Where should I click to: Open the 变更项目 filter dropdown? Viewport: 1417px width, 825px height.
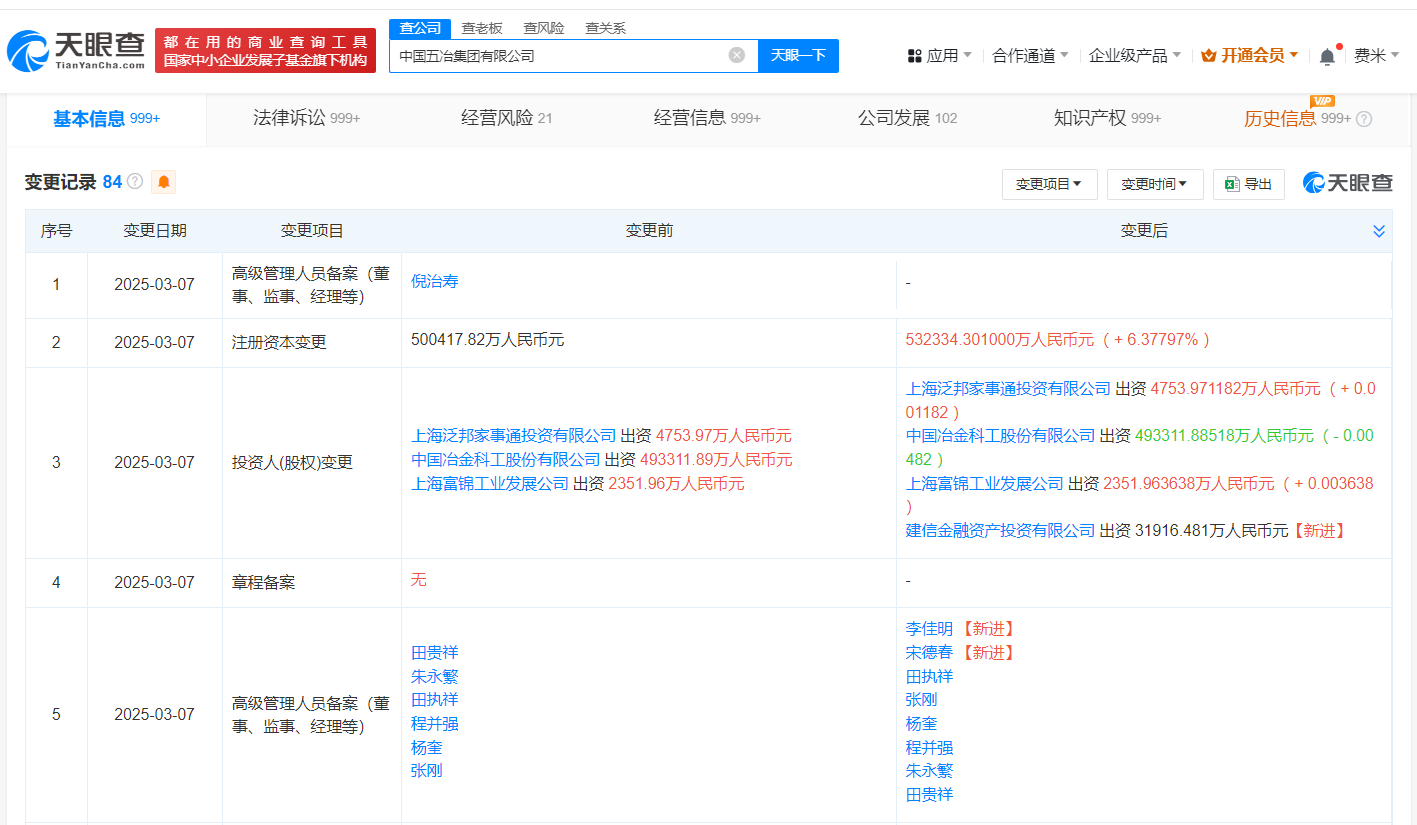pos(1049,184)
